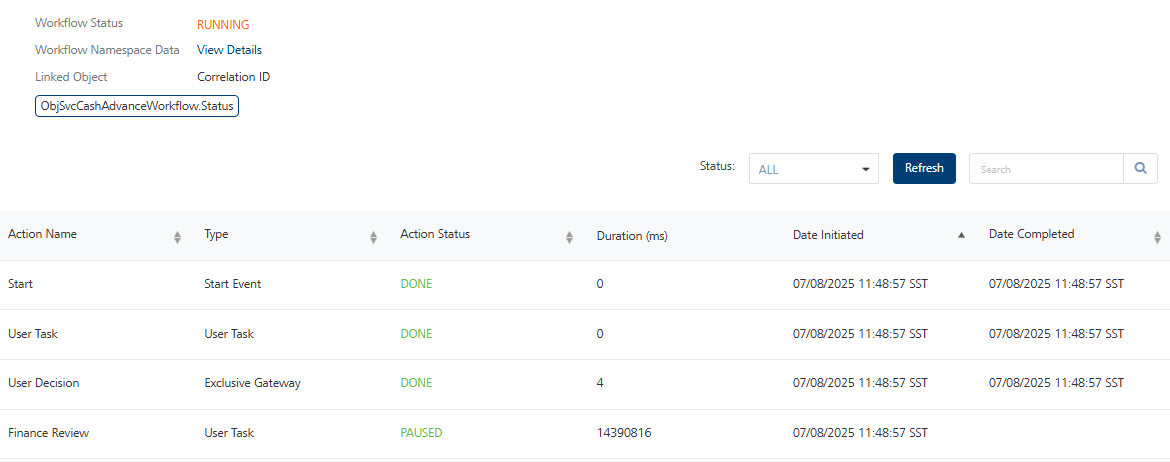Screen dimensions: 1170x462
Task: Focus the Search input field
Action: pos(1045,169)
